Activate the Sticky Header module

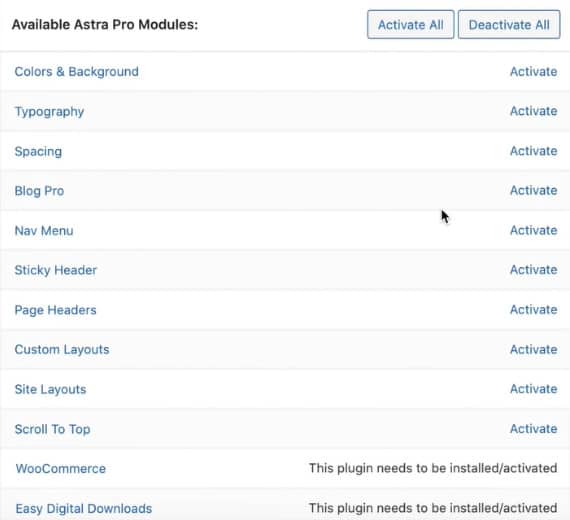(533, 270)
